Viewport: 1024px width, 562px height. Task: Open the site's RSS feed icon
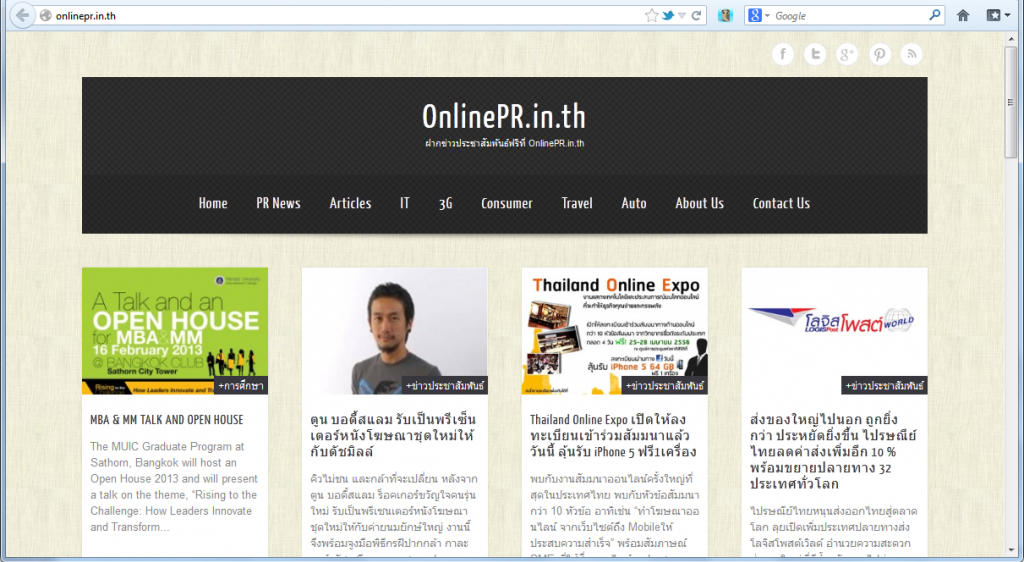point(912,54)
